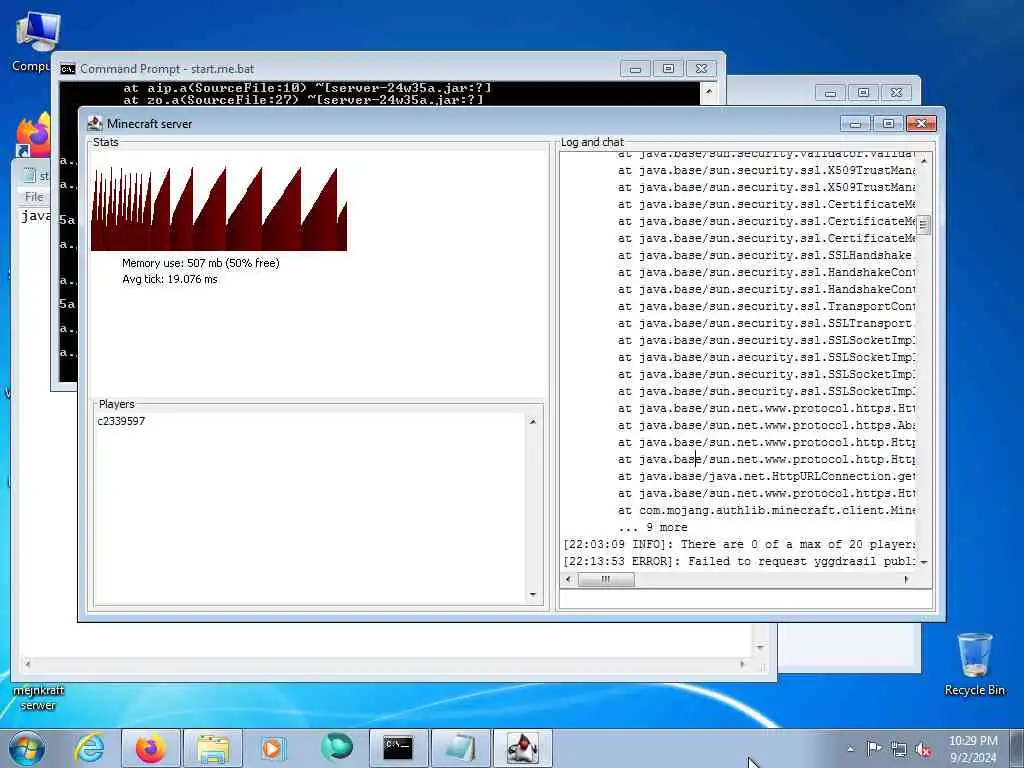This screenshot has height=768, width=1024.
Task: Open the Start menu orb
Action: click(27, 748)
